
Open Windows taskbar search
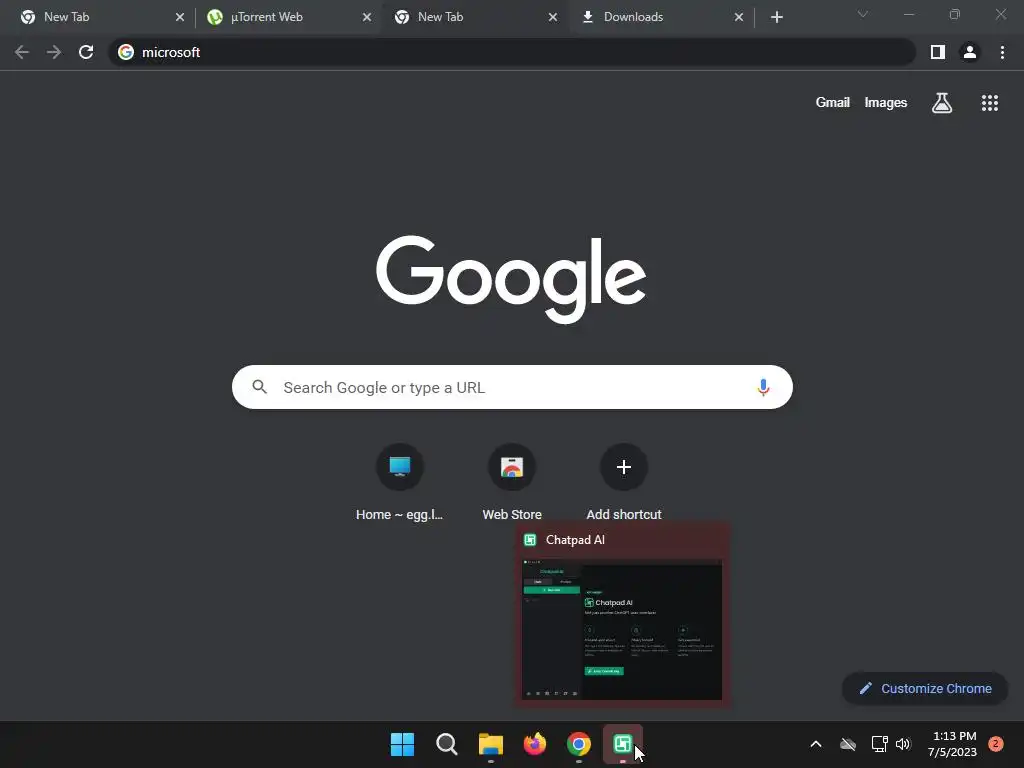tap(447, 744)
